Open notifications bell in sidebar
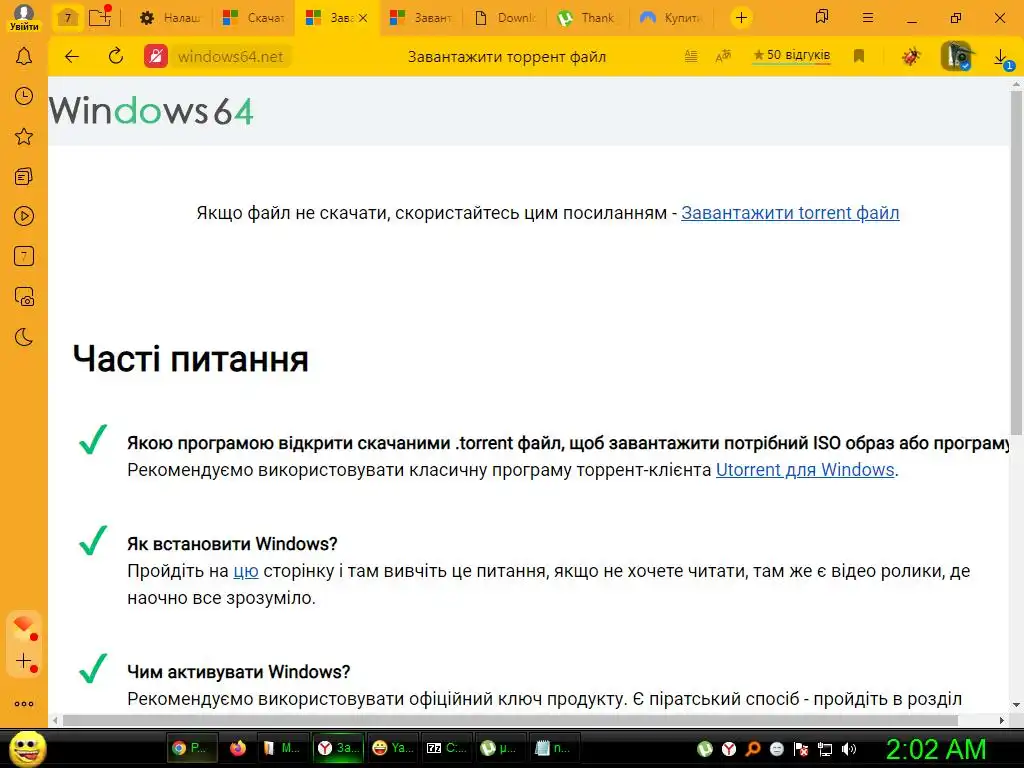Image resolution: width=1024 pixels, height=768 pixels. (x=24, y=56)
